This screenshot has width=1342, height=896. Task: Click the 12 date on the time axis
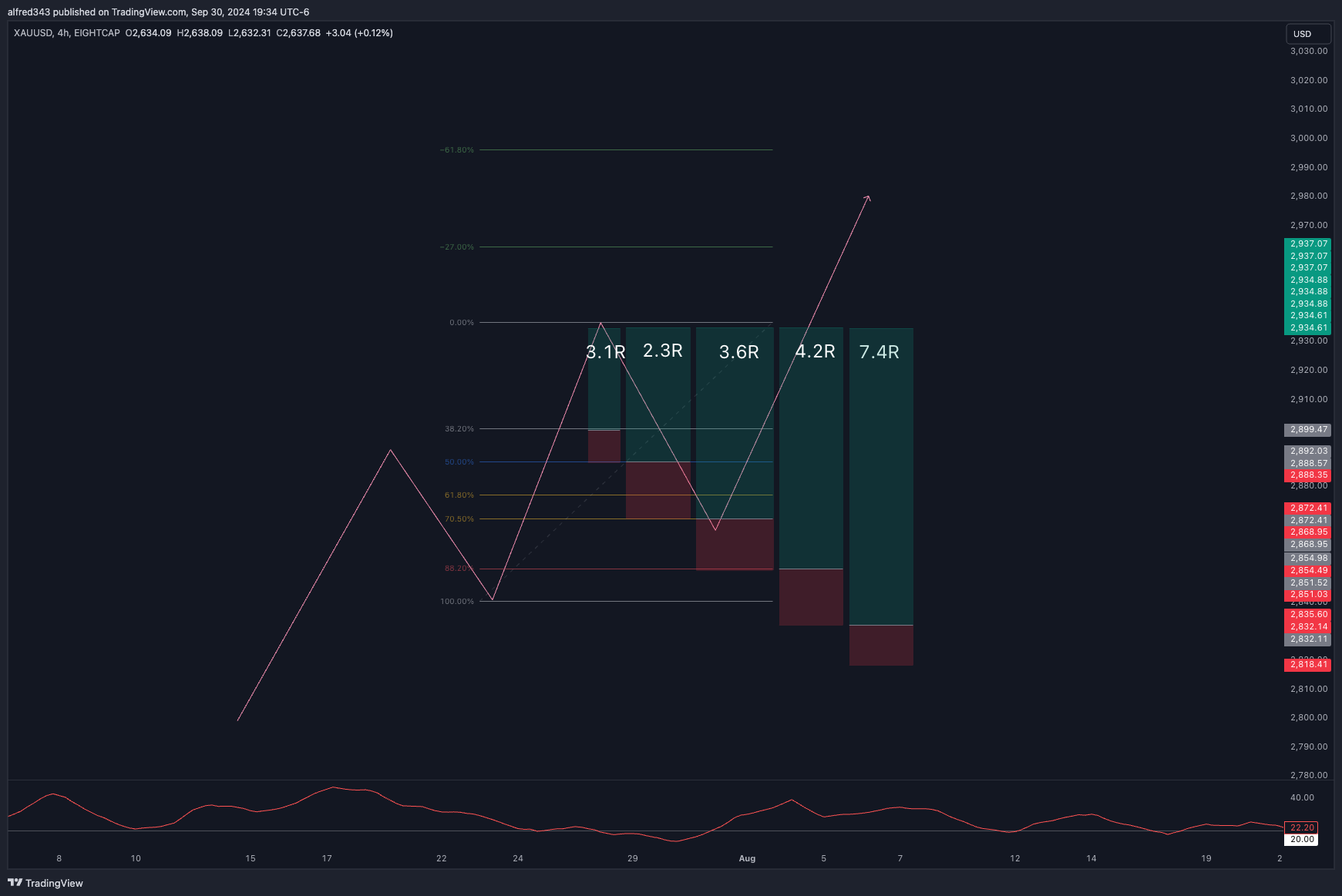pos(1015,858)
